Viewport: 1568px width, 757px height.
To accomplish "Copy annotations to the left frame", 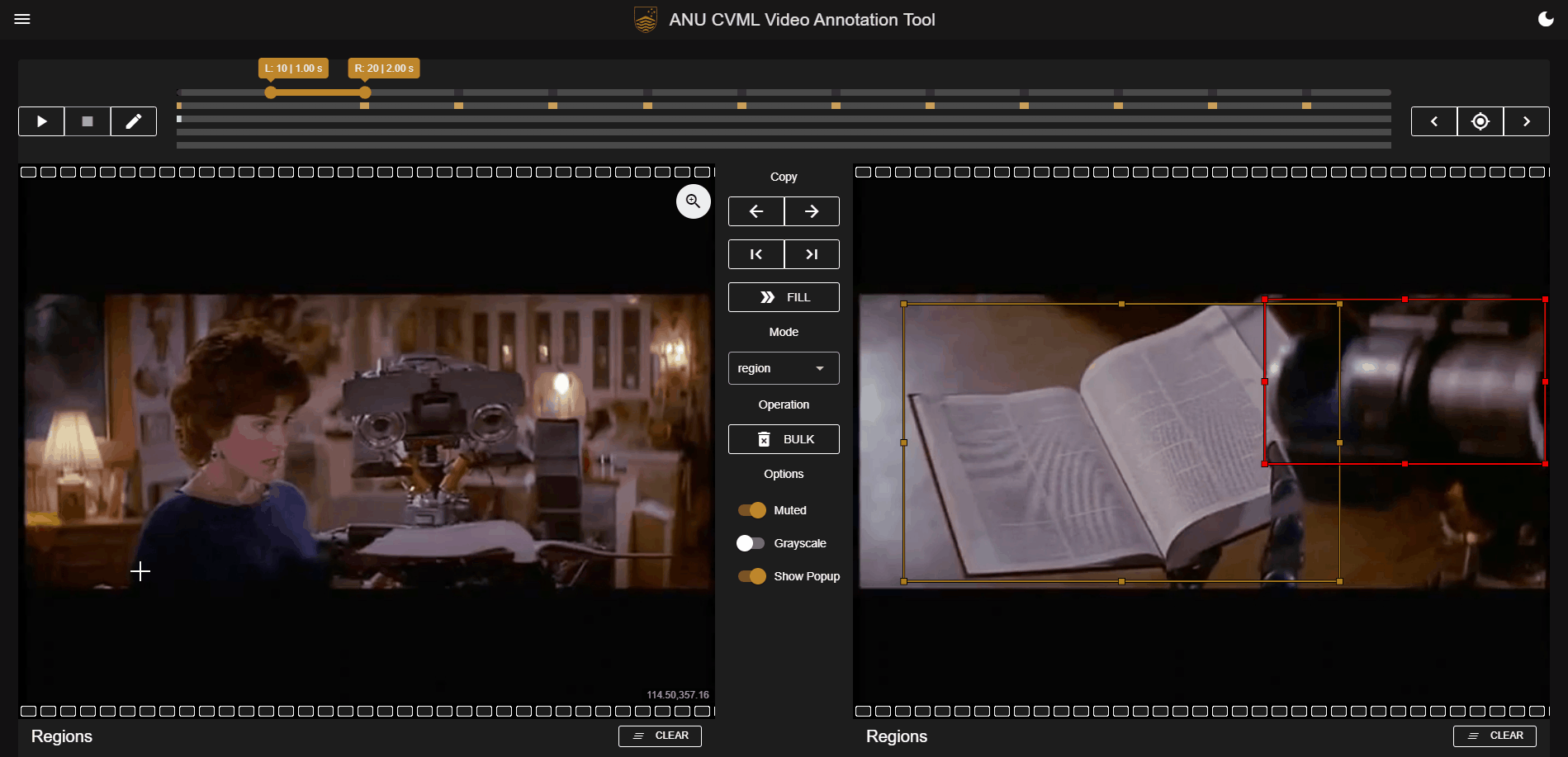I will point(756,211).
